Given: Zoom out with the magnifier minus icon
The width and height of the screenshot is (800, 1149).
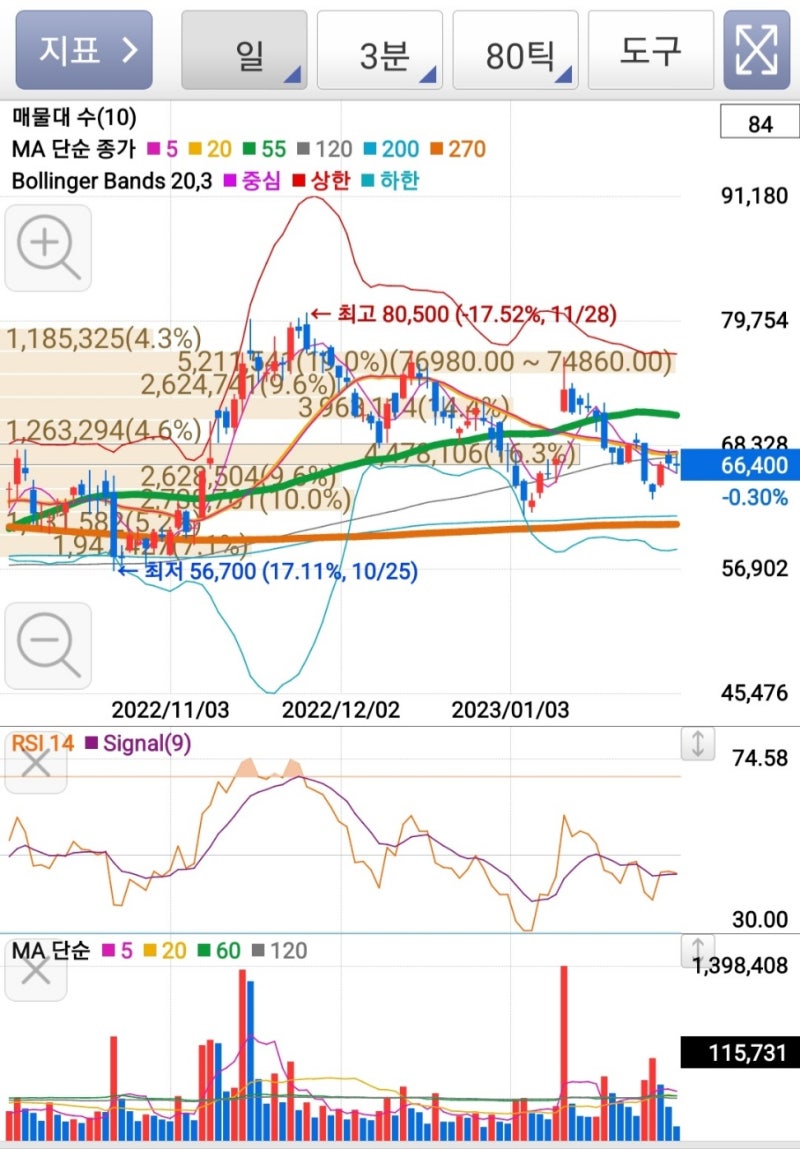Looking at the screenshot, I should click(48, 646).
